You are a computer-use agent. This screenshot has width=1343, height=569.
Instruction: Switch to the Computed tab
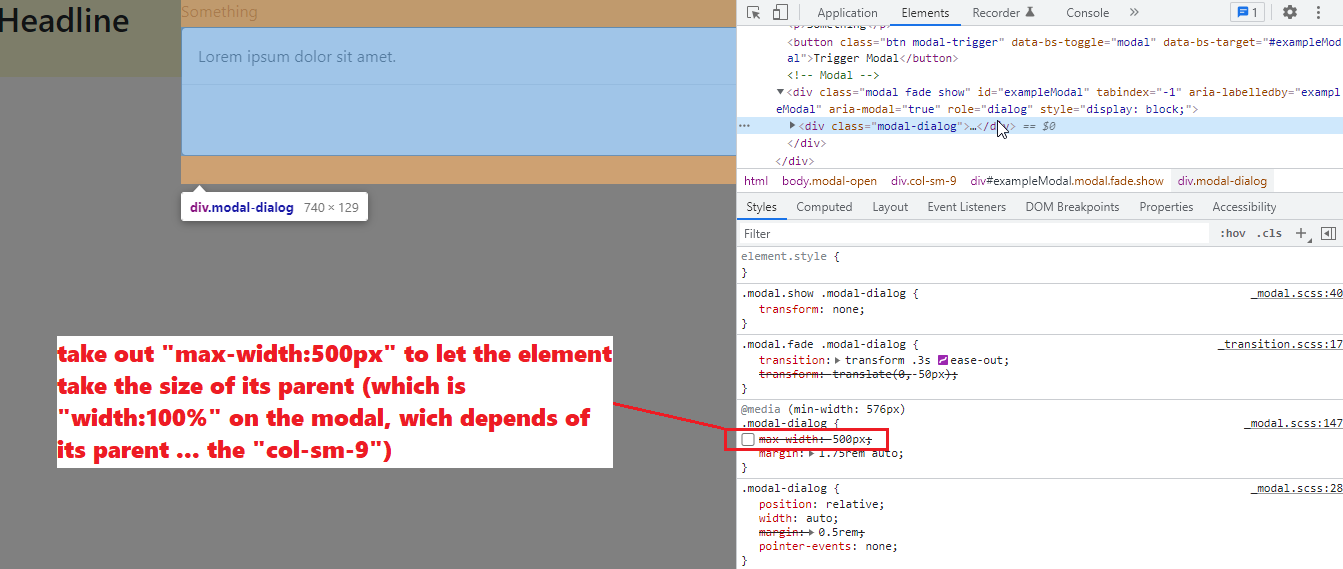click(824, 207)
